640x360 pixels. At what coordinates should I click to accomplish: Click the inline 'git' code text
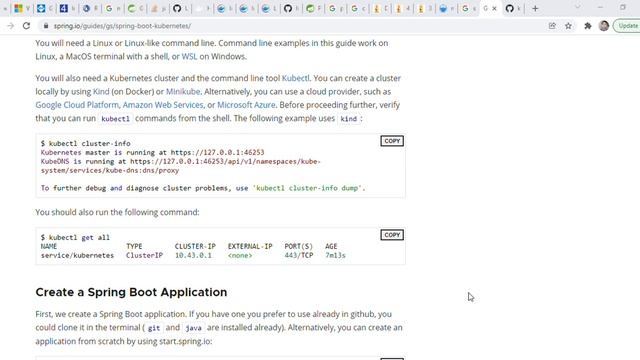153,328
